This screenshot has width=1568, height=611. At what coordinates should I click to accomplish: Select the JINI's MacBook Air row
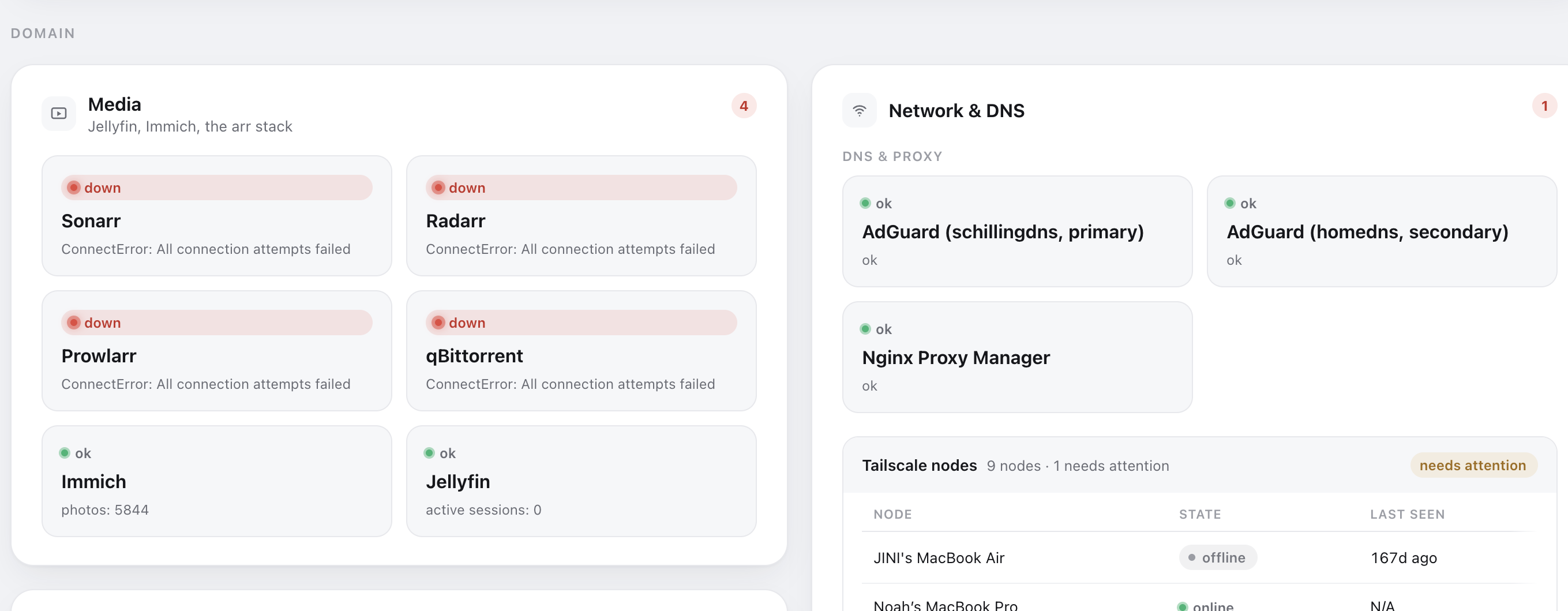pyautogui.click(x=1199, y=558)
